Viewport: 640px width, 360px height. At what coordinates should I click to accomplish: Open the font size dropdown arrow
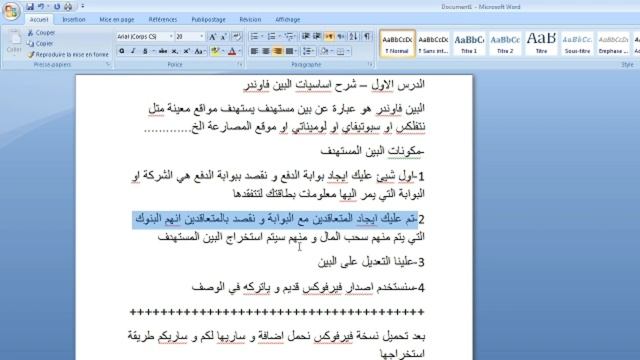(x=201, y=37)
